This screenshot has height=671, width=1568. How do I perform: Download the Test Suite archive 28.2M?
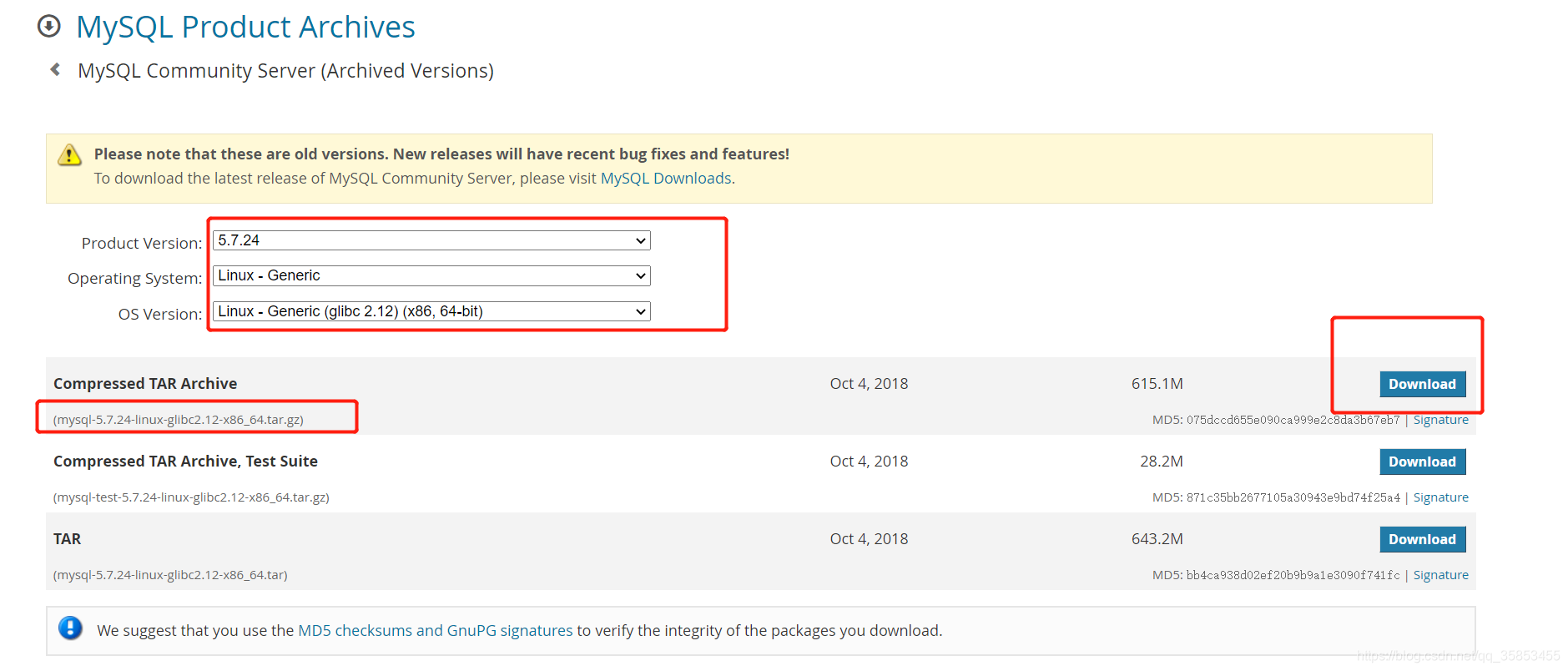coord(1422,462)
